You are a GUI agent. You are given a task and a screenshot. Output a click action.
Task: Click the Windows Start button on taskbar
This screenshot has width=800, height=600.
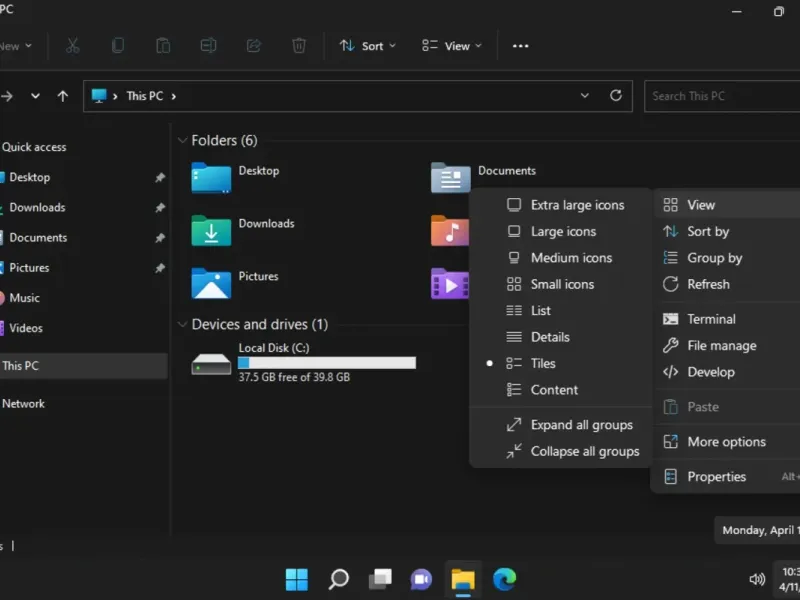point(296,579)
